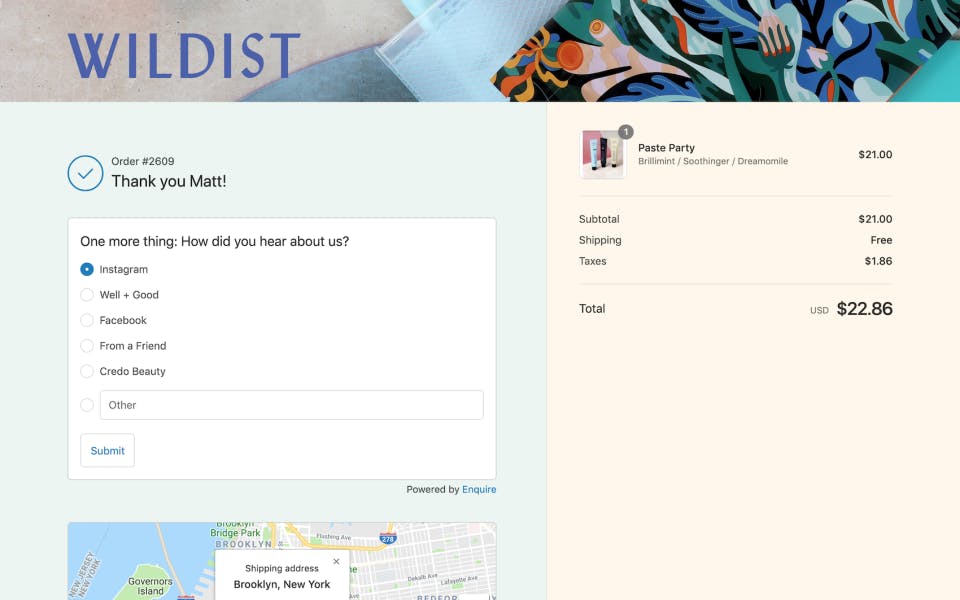Click the Wildist logo
Viewport: 960px width, 600px height.
pyautogui.click(x=184, y=56)
